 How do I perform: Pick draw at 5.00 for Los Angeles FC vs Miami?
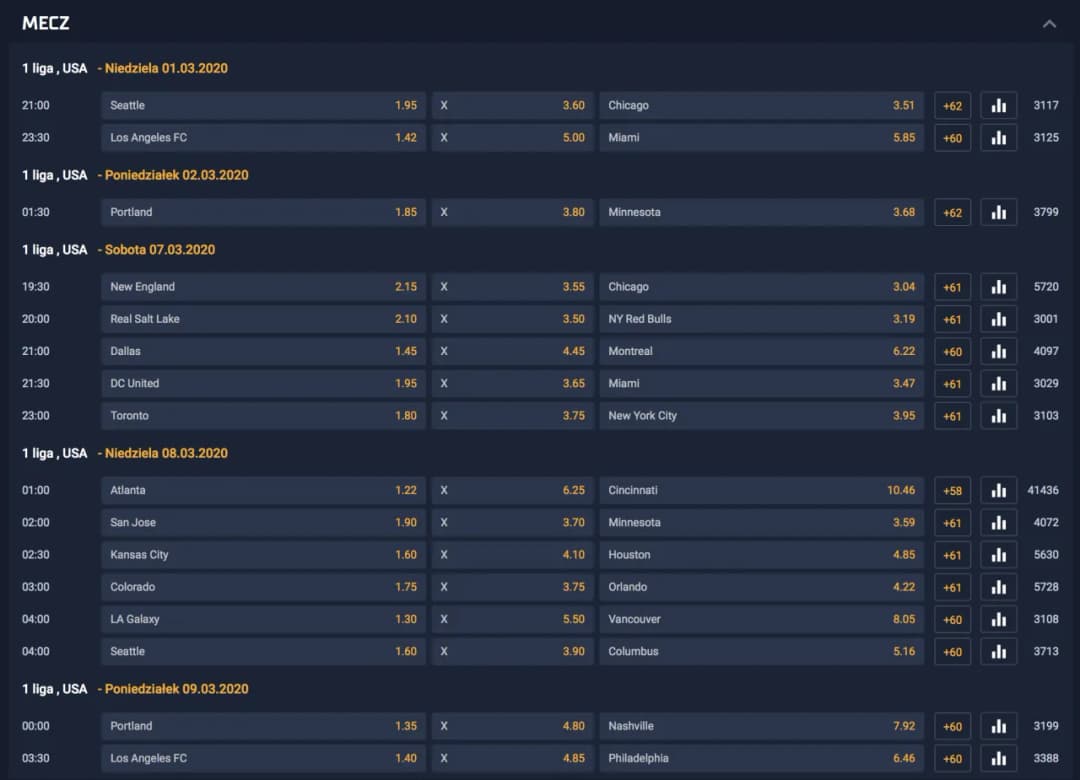(513, 138)
